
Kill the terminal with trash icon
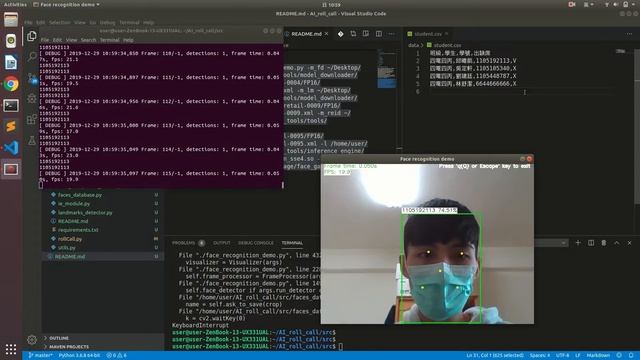click(x=604, y=243)
